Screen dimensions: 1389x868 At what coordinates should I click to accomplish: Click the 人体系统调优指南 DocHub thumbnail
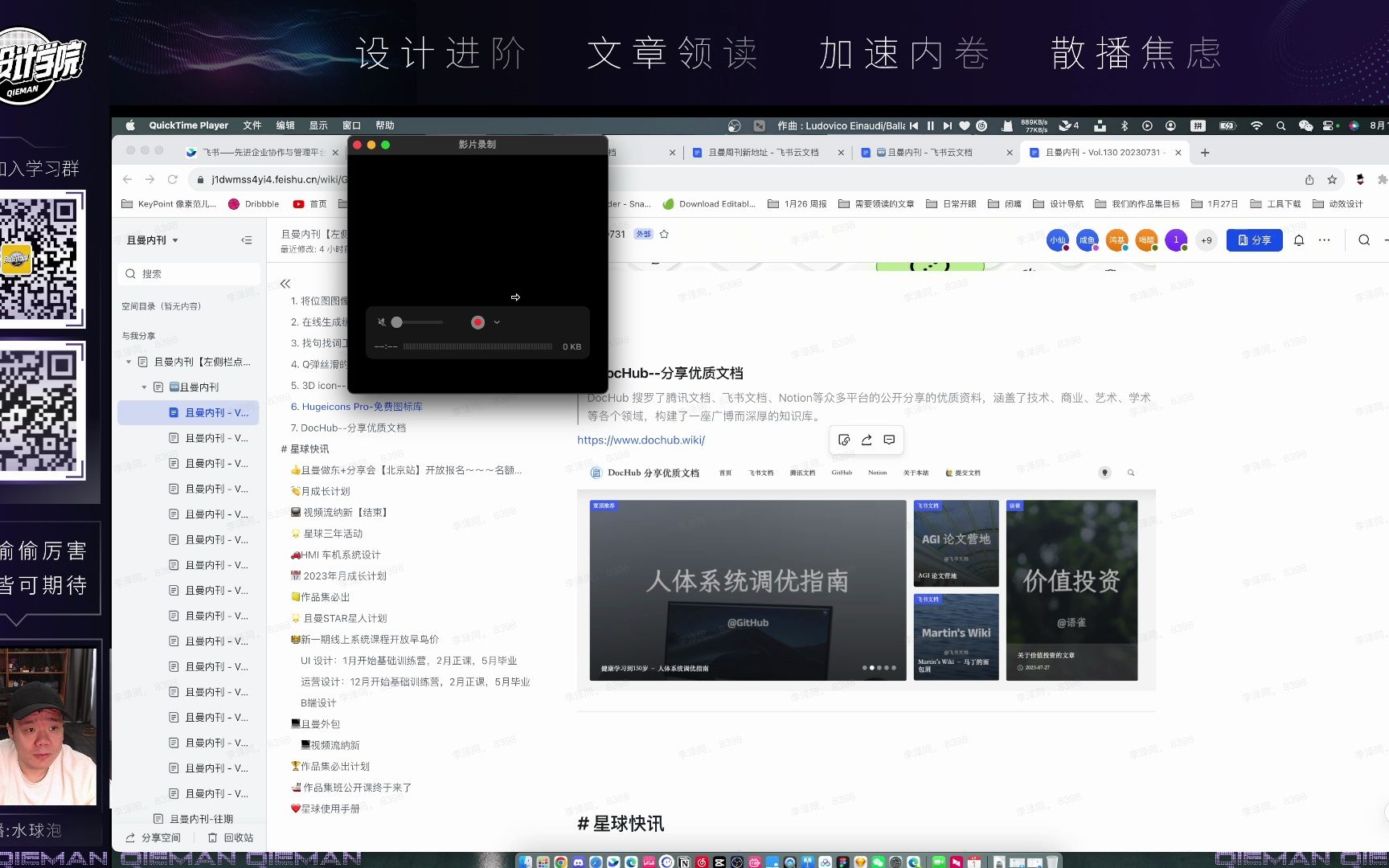coord(748,591)
